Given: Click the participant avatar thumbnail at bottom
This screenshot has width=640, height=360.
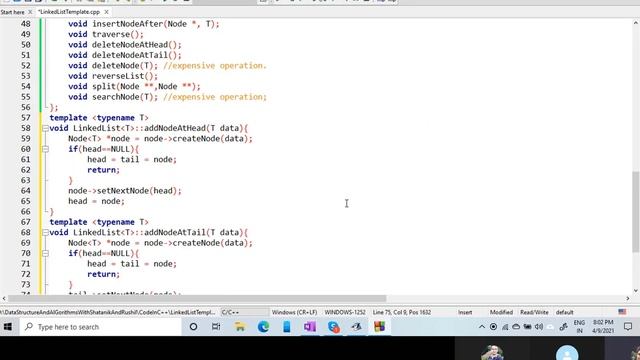Looking at the screenshot, I should pos(567,353).
